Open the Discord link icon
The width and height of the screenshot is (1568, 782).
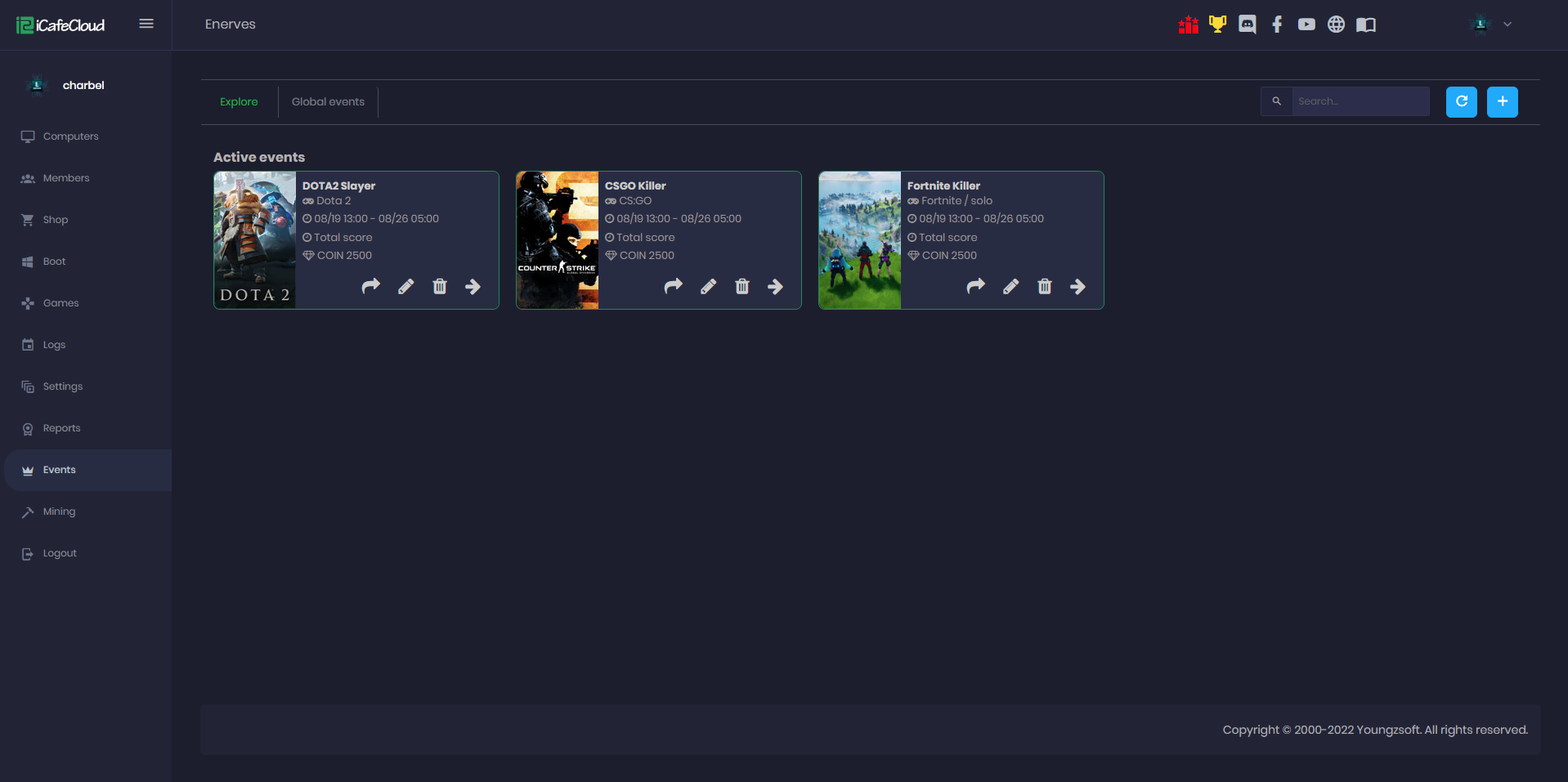click(x=1247, y=25)
